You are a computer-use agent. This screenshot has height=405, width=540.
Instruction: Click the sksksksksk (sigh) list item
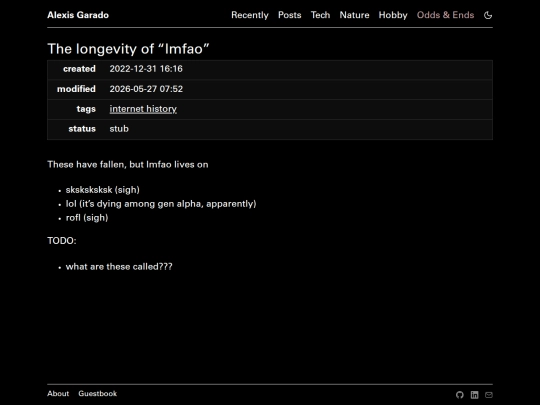(x=103, y=190)
